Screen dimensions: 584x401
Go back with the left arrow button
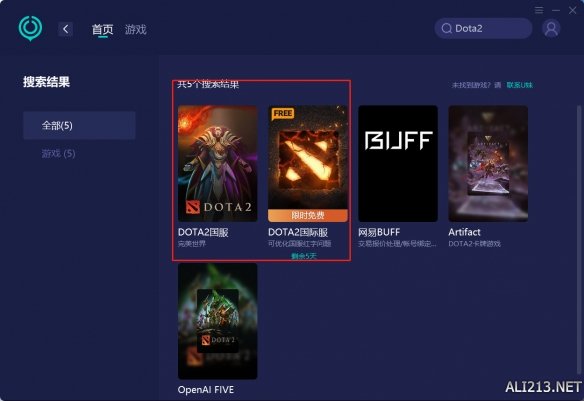click(x=66, y=29)
